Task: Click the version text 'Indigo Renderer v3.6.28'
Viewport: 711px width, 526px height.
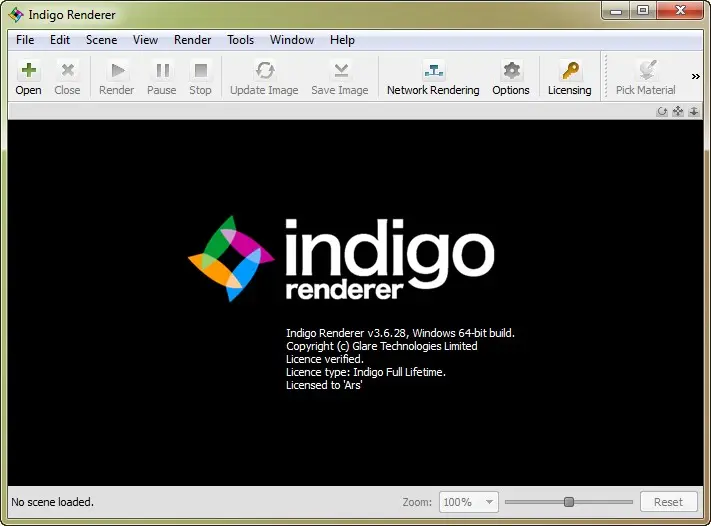Action: tap(346, 333)
